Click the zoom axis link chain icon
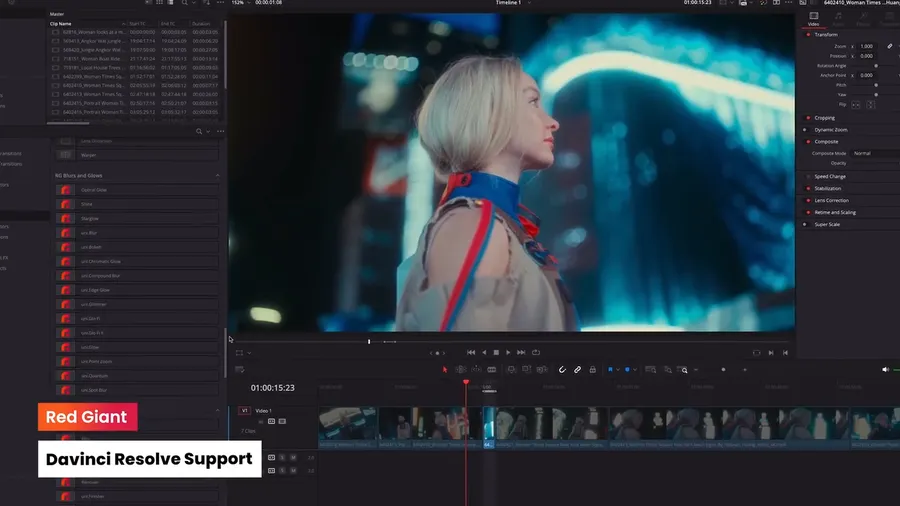This screenshot has width=900, height=506. pos(890,46)
